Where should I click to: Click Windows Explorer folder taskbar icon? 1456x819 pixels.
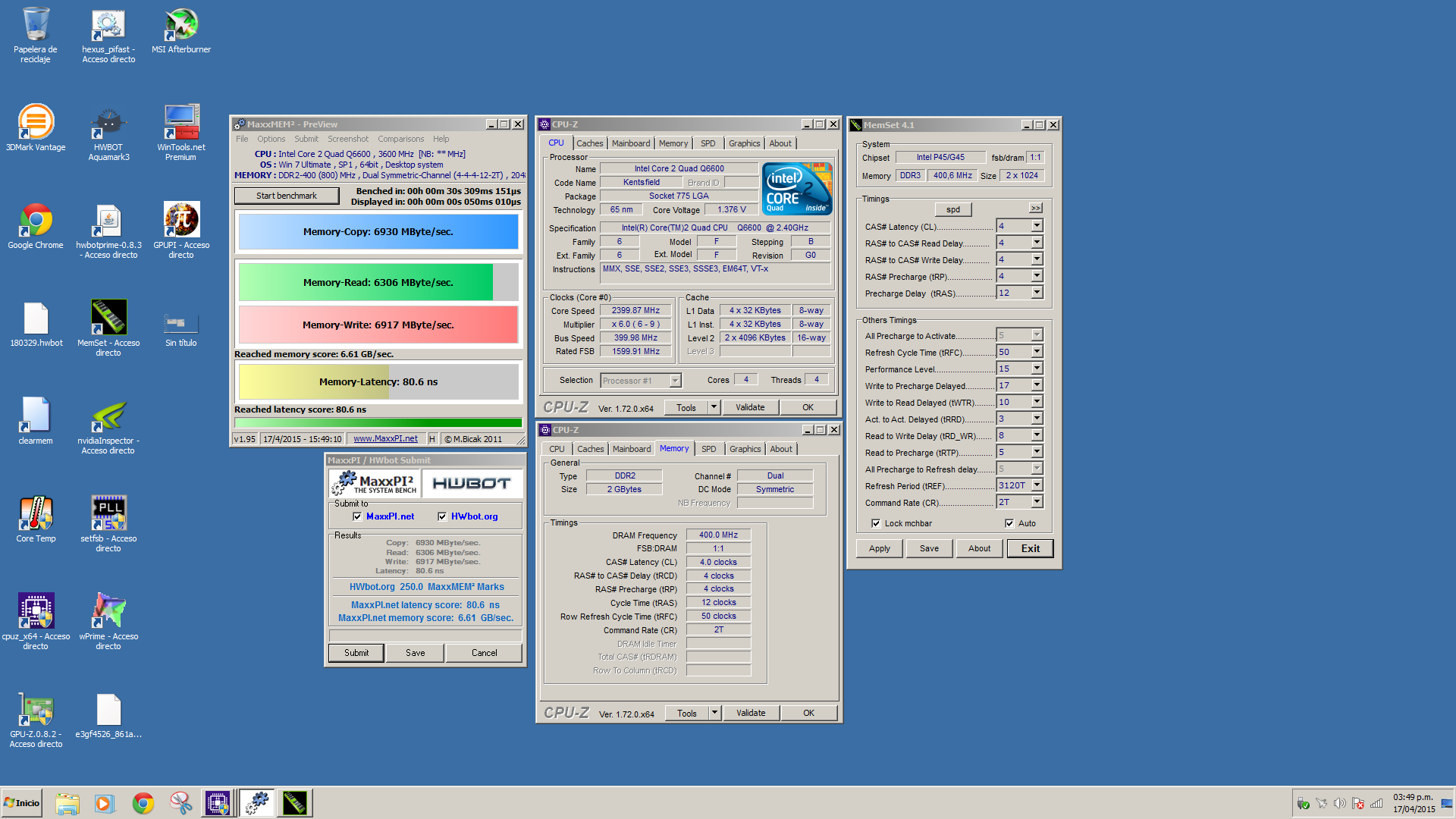(x=67, y=803)
